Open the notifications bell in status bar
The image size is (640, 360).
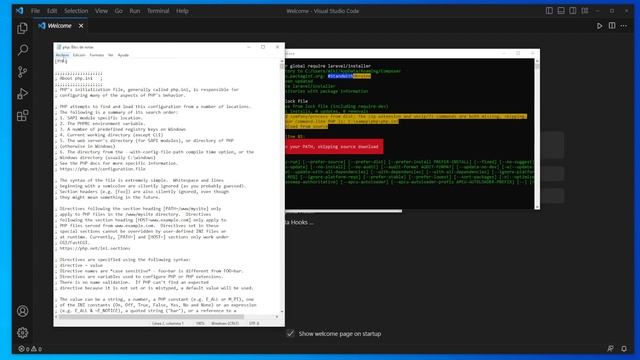(x=624, y=349)
